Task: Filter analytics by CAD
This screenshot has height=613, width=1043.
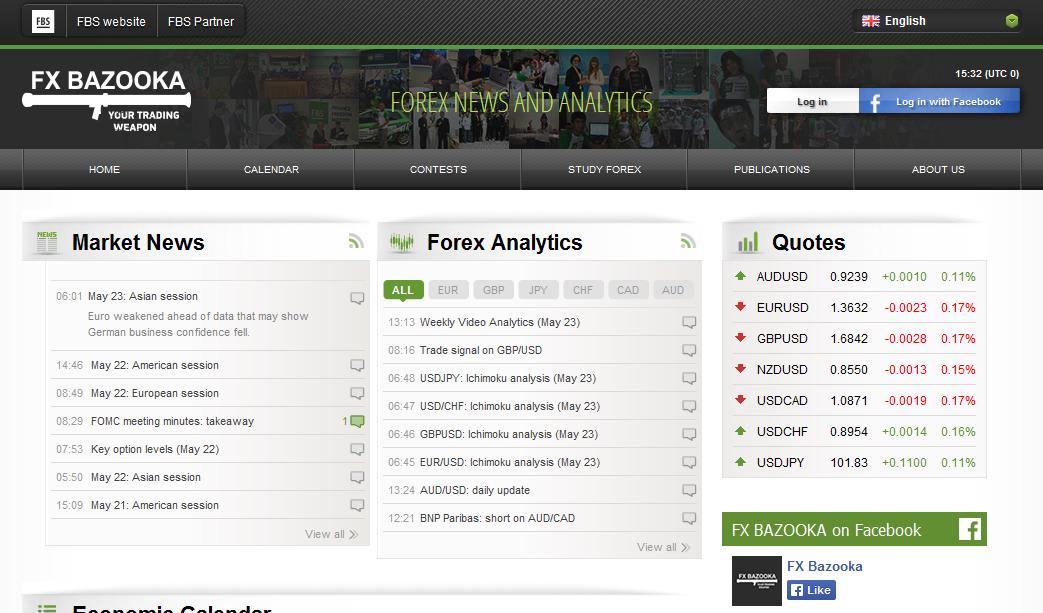Action: tap(628, 290)
